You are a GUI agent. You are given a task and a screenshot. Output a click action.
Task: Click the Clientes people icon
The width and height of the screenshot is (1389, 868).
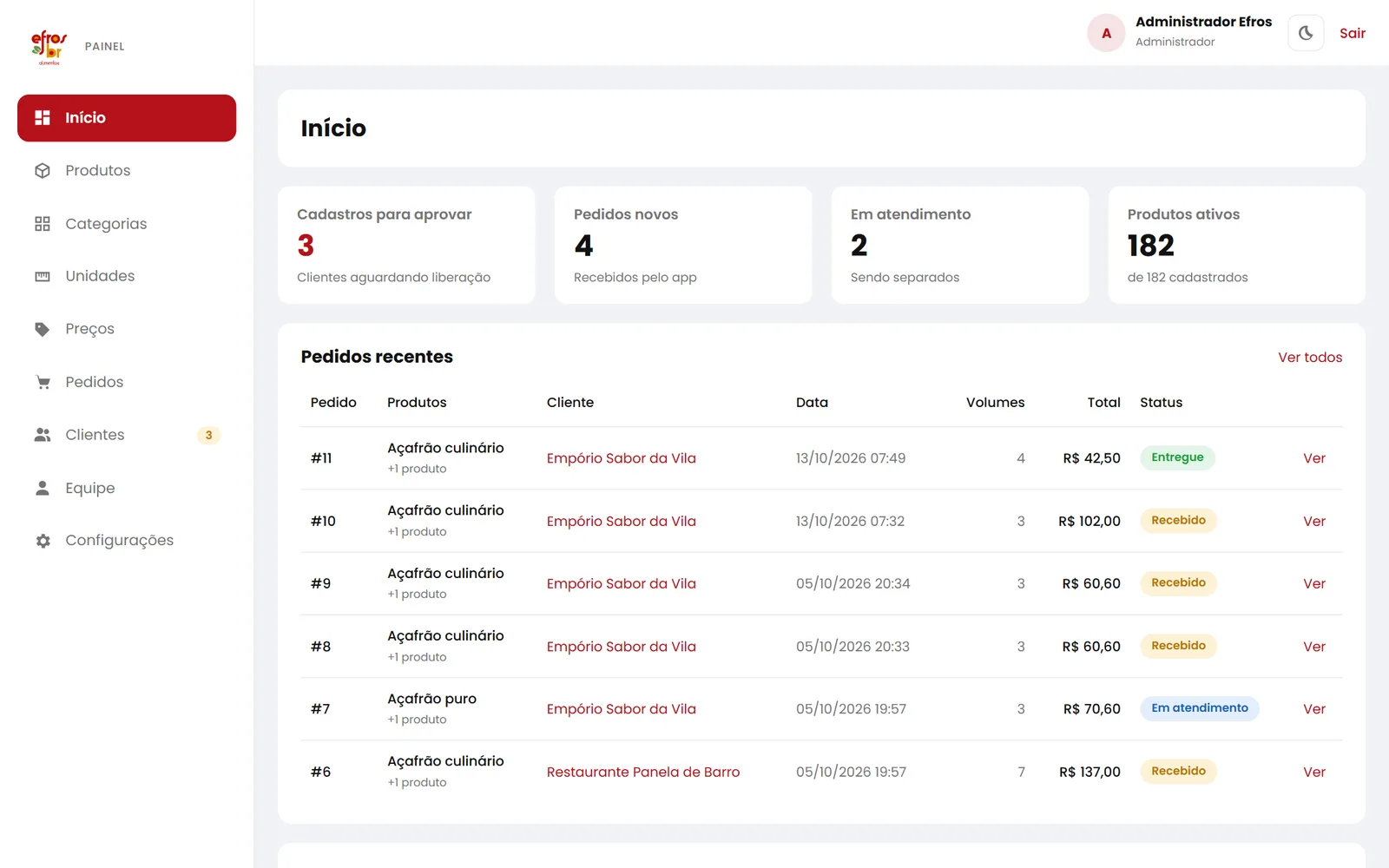point(43,435)
